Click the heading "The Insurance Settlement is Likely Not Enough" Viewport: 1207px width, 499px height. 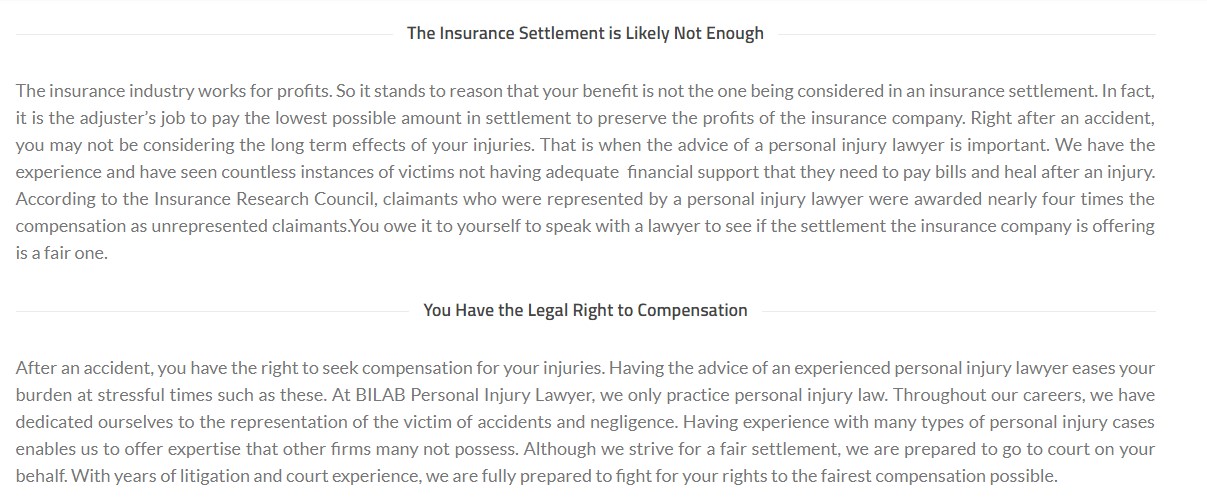click(585, 33)
